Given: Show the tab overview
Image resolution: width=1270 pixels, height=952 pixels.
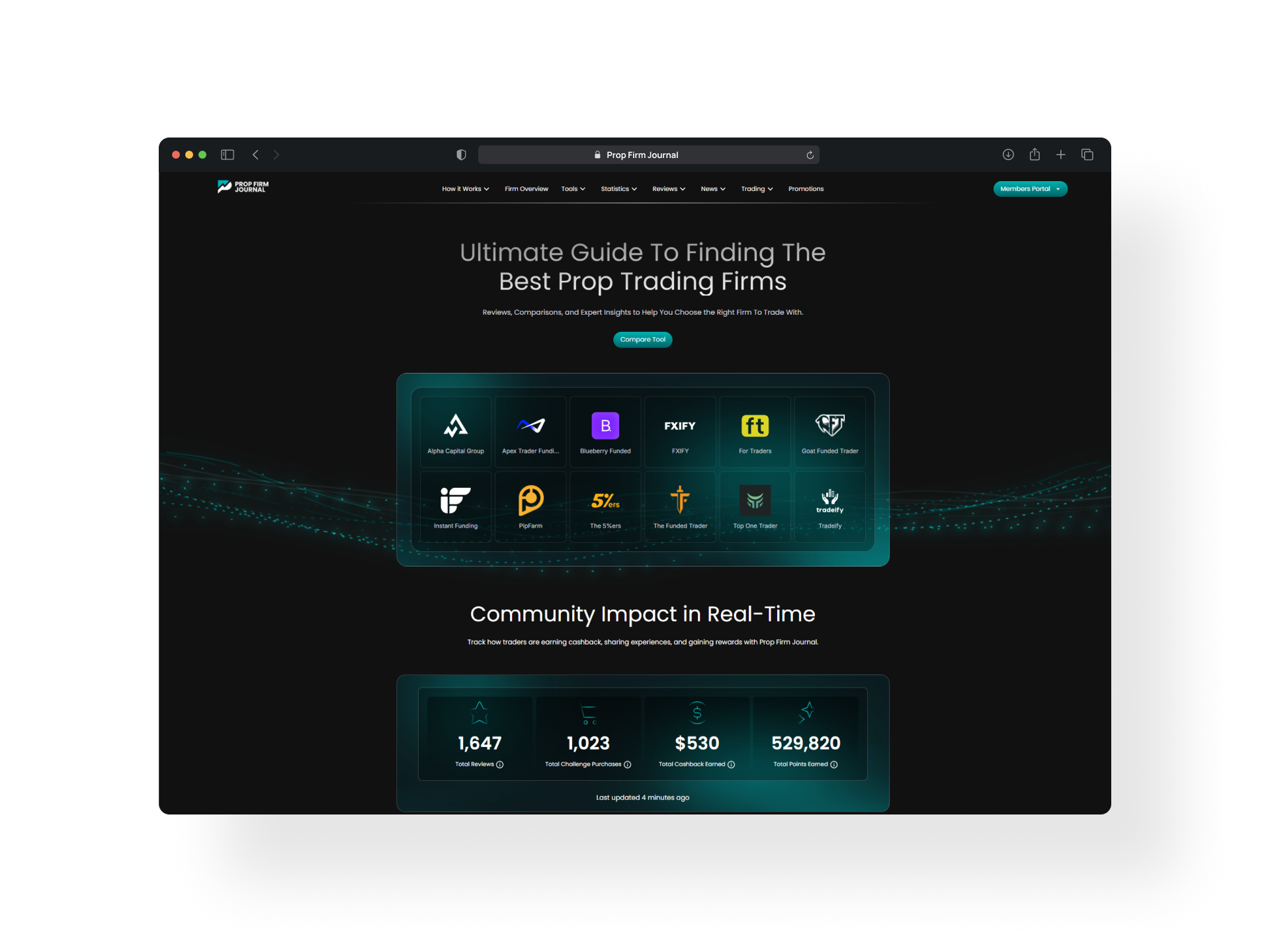Looking at the screenshot, I should [1087, 155].
